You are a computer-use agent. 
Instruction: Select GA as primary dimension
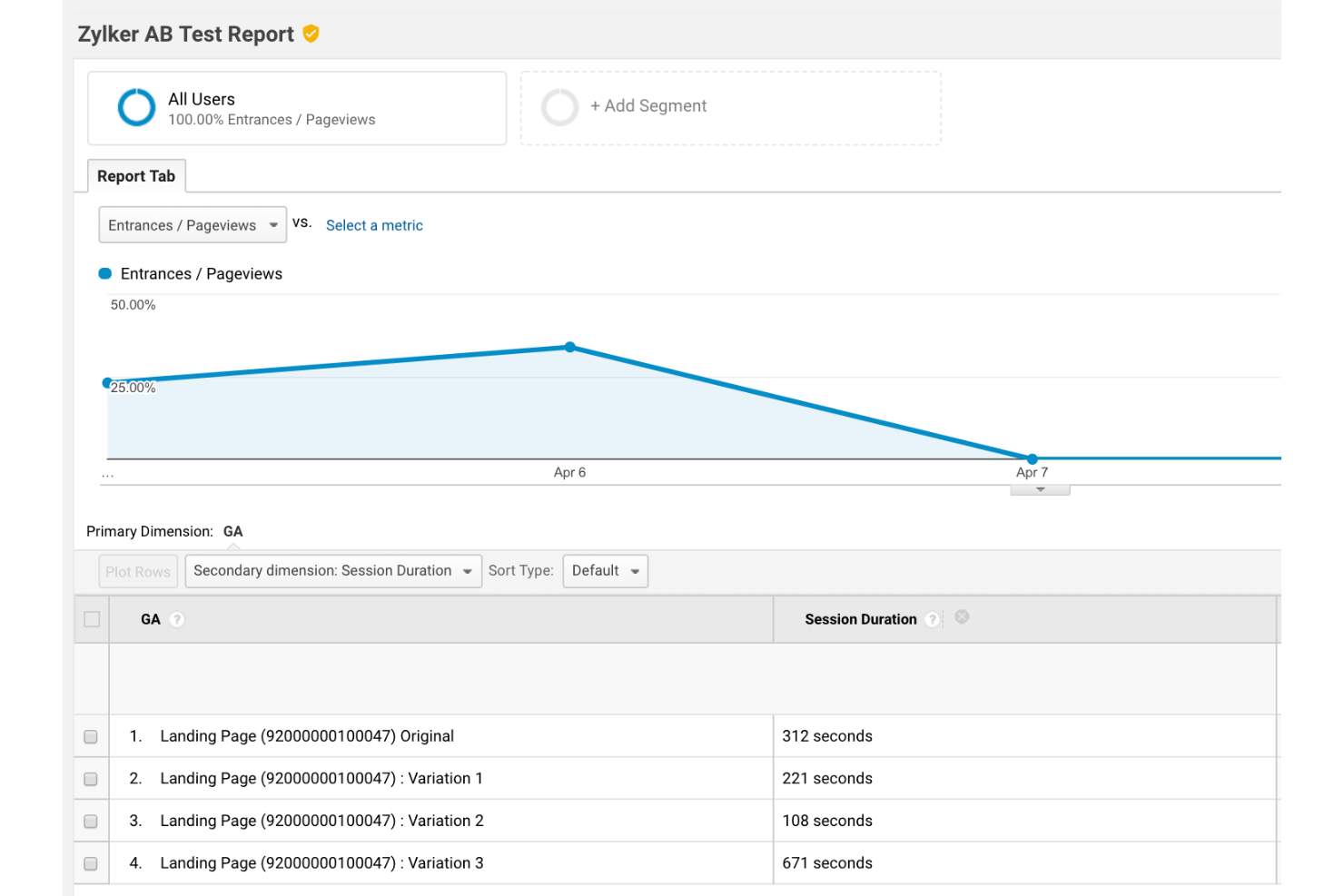(x=233, y=532)
